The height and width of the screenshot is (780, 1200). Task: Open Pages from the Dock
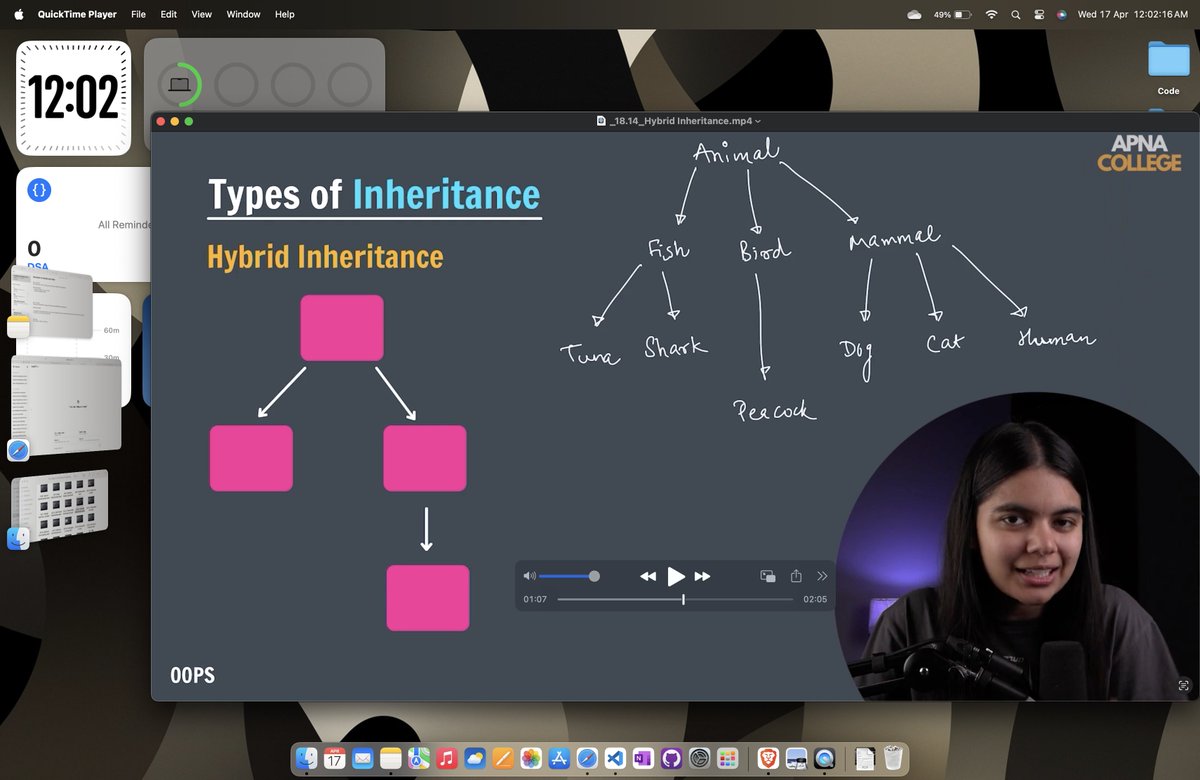coord(503,758)
